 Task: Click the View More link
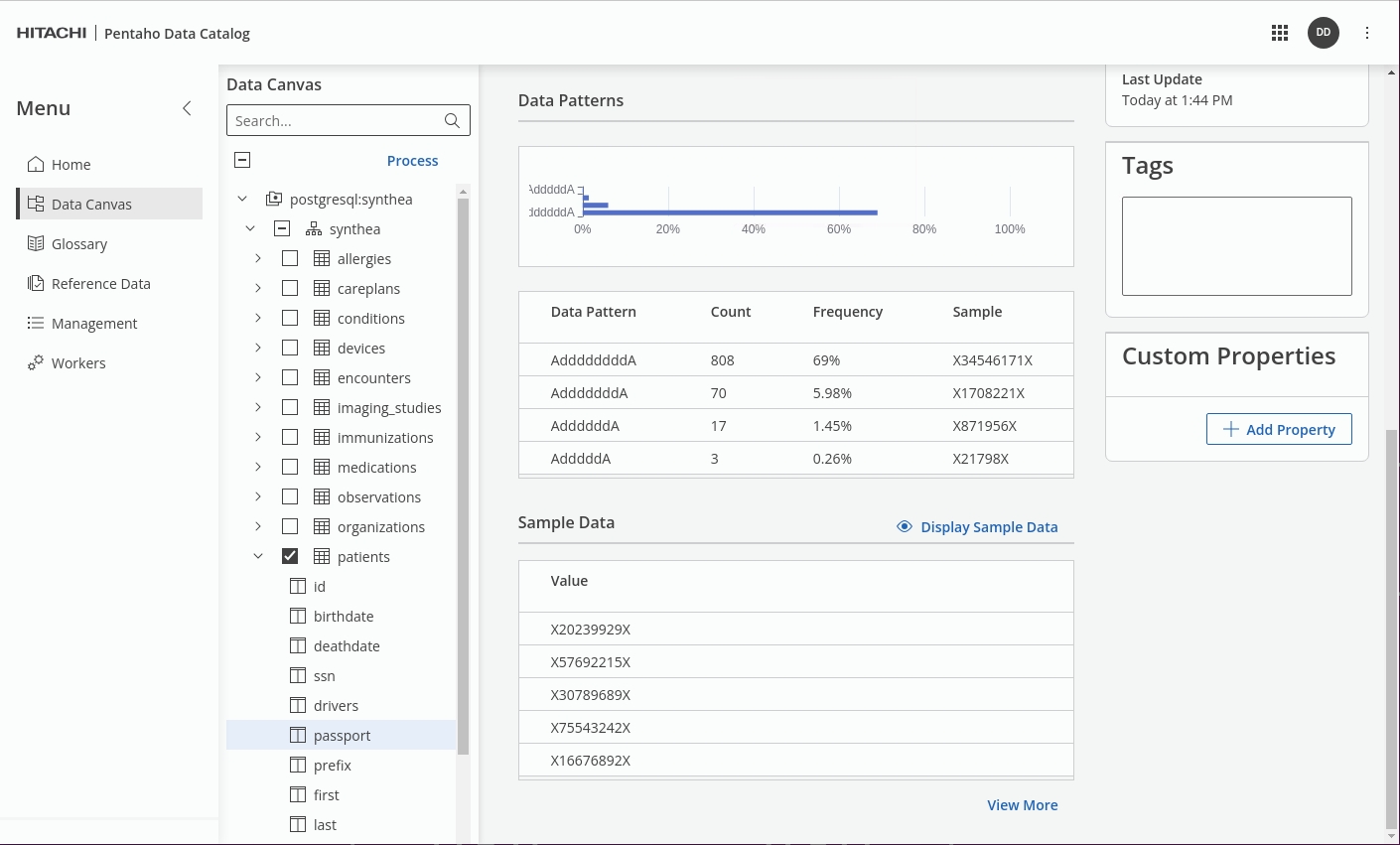[1022, 805]
